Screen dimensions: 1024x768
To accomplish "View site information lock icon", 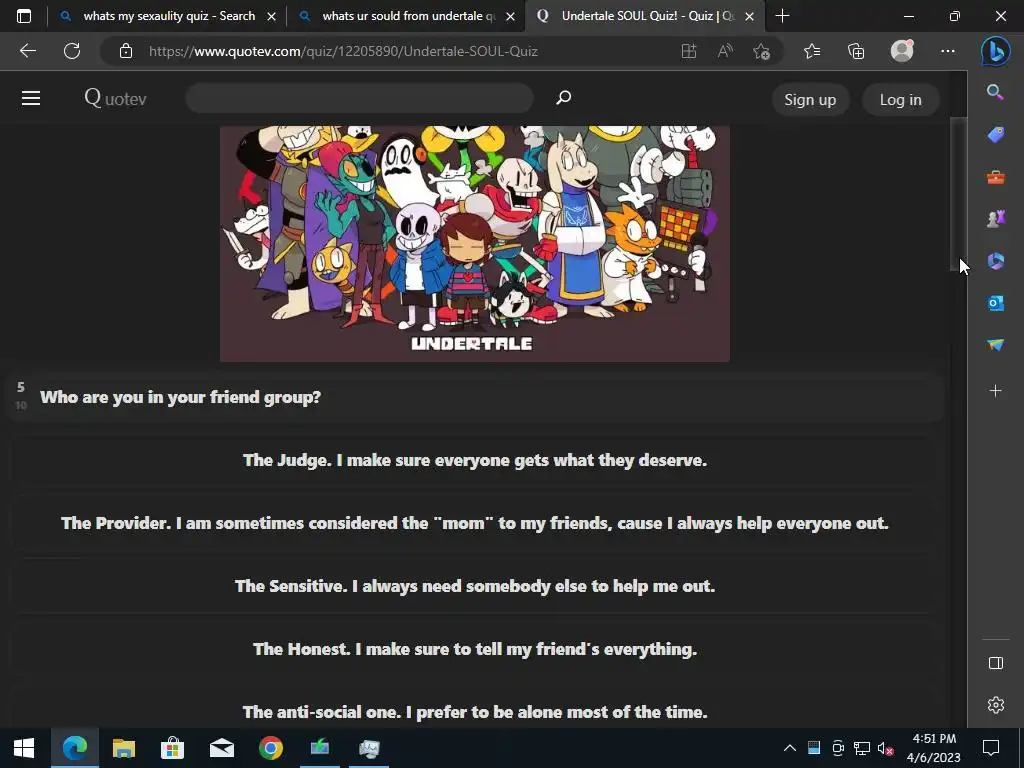I will [126, 51].
